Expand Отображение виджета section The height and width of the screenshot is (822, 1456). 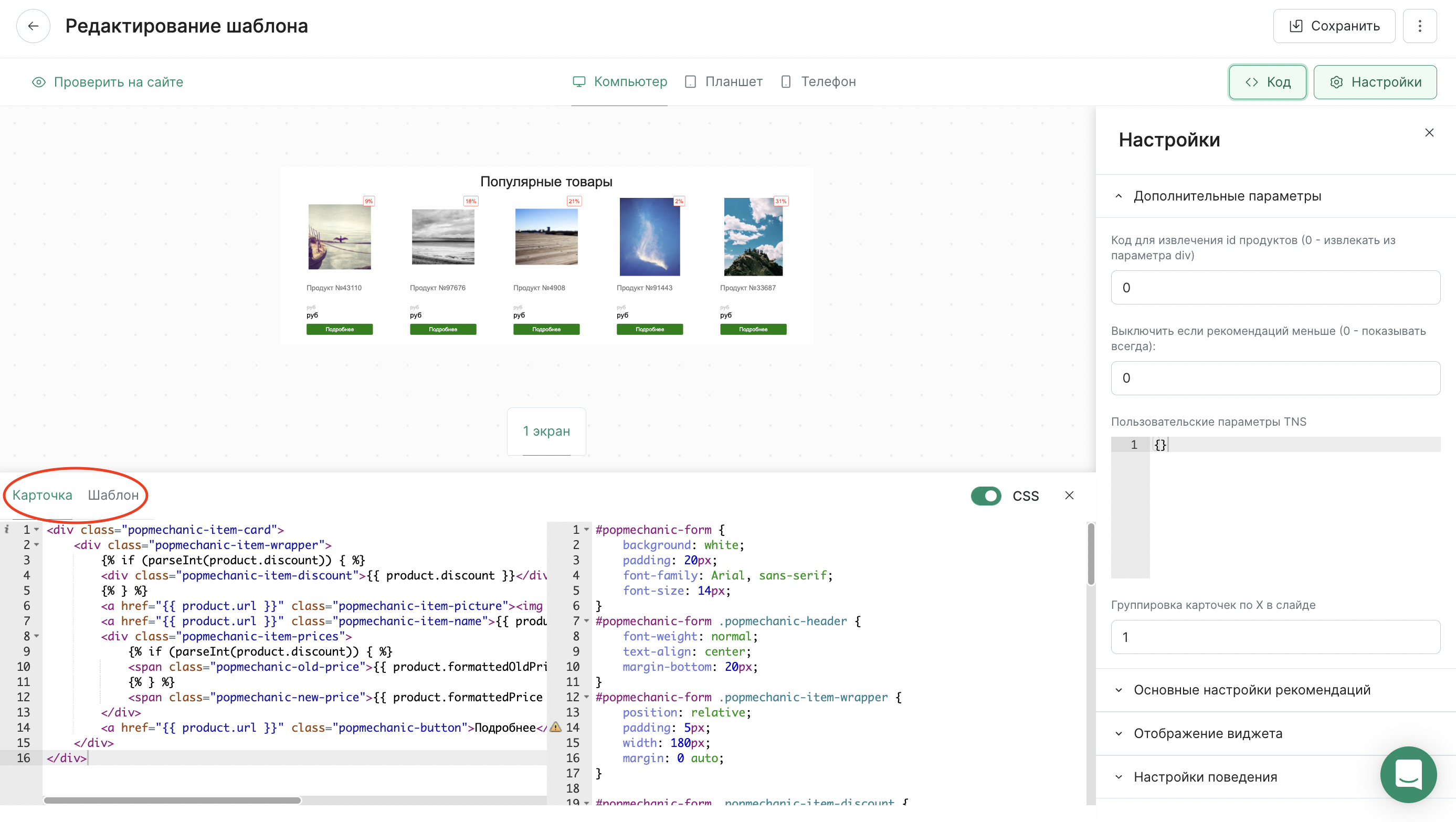click(1275, 734)
